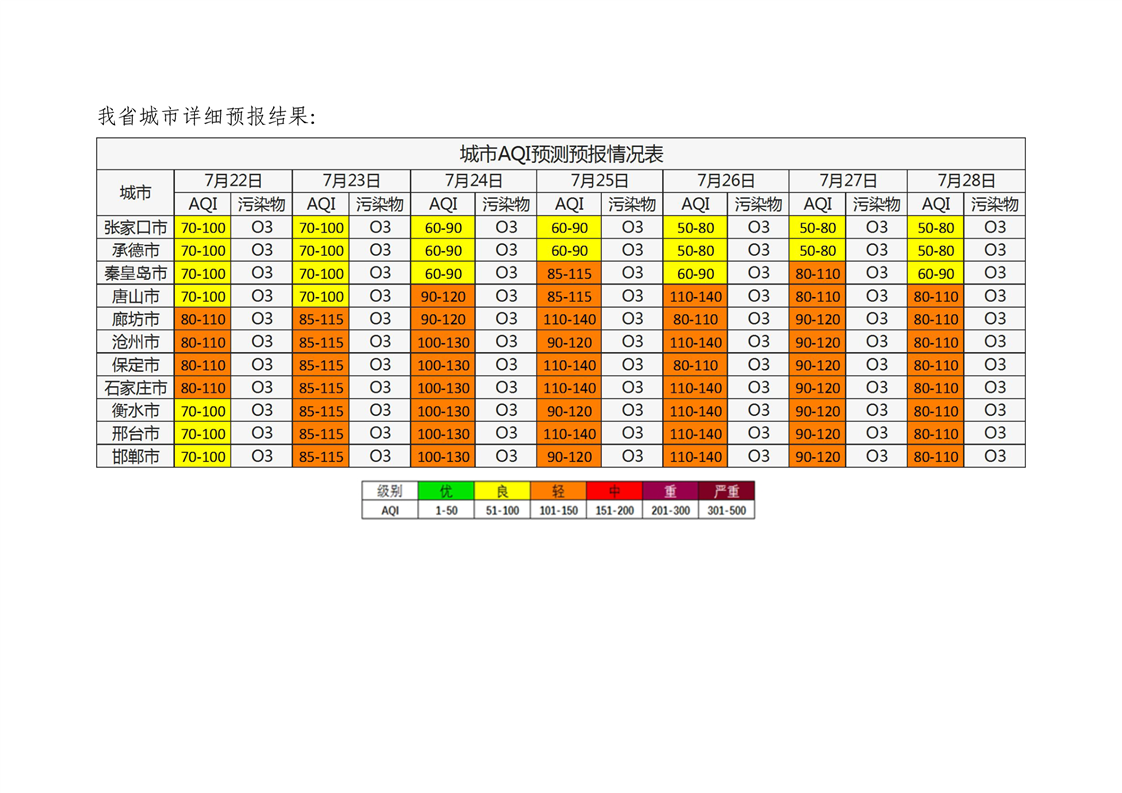Click the dark maroon 严重 legend swatch
Screen dimensions: 1122x793
pos(726,491)
